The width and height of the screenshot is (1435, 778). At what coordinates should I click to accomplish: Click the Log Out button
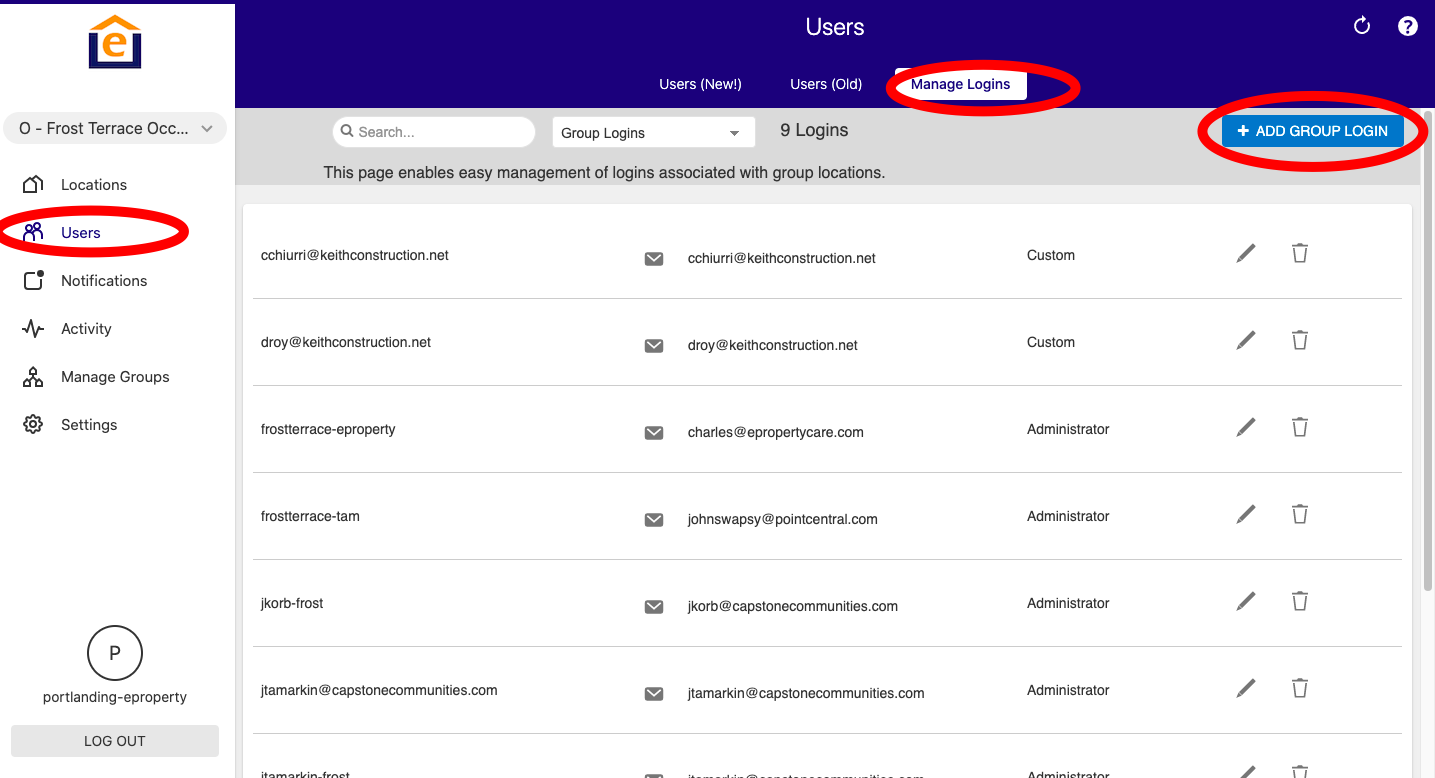115,741
